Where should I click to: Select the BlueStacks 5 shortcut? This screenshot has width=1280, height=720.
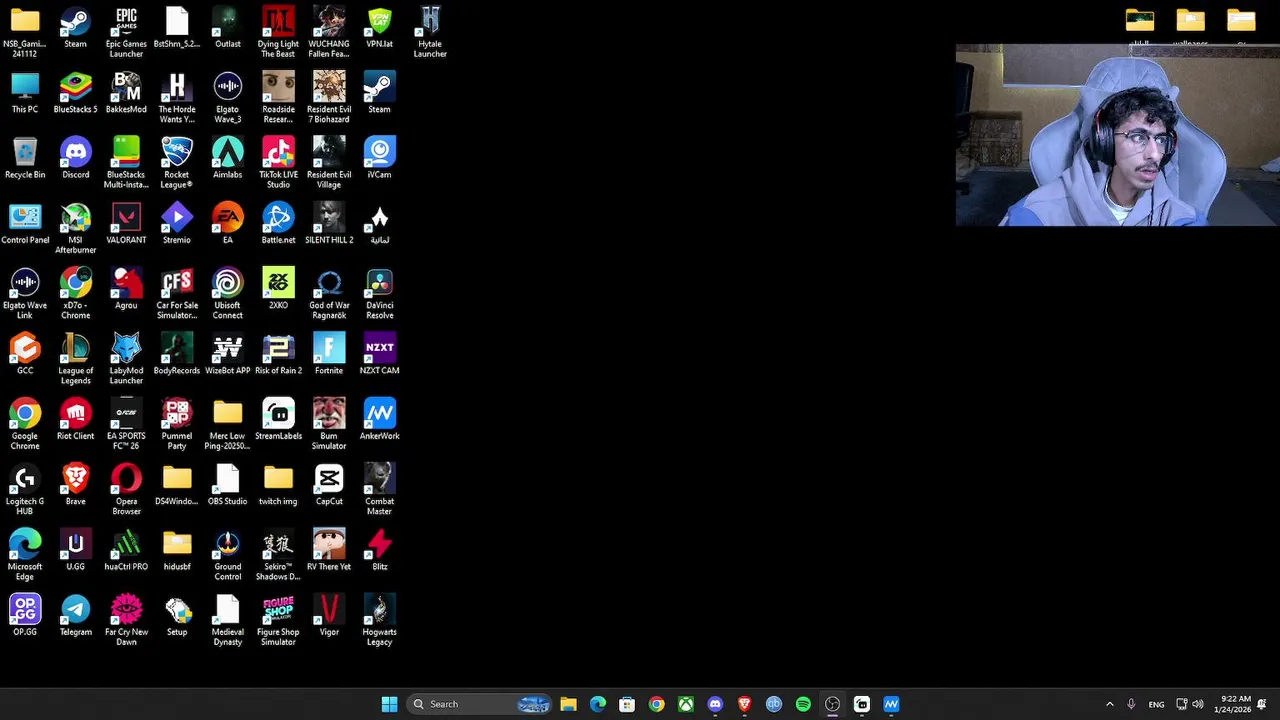click(x=76, y=93)
